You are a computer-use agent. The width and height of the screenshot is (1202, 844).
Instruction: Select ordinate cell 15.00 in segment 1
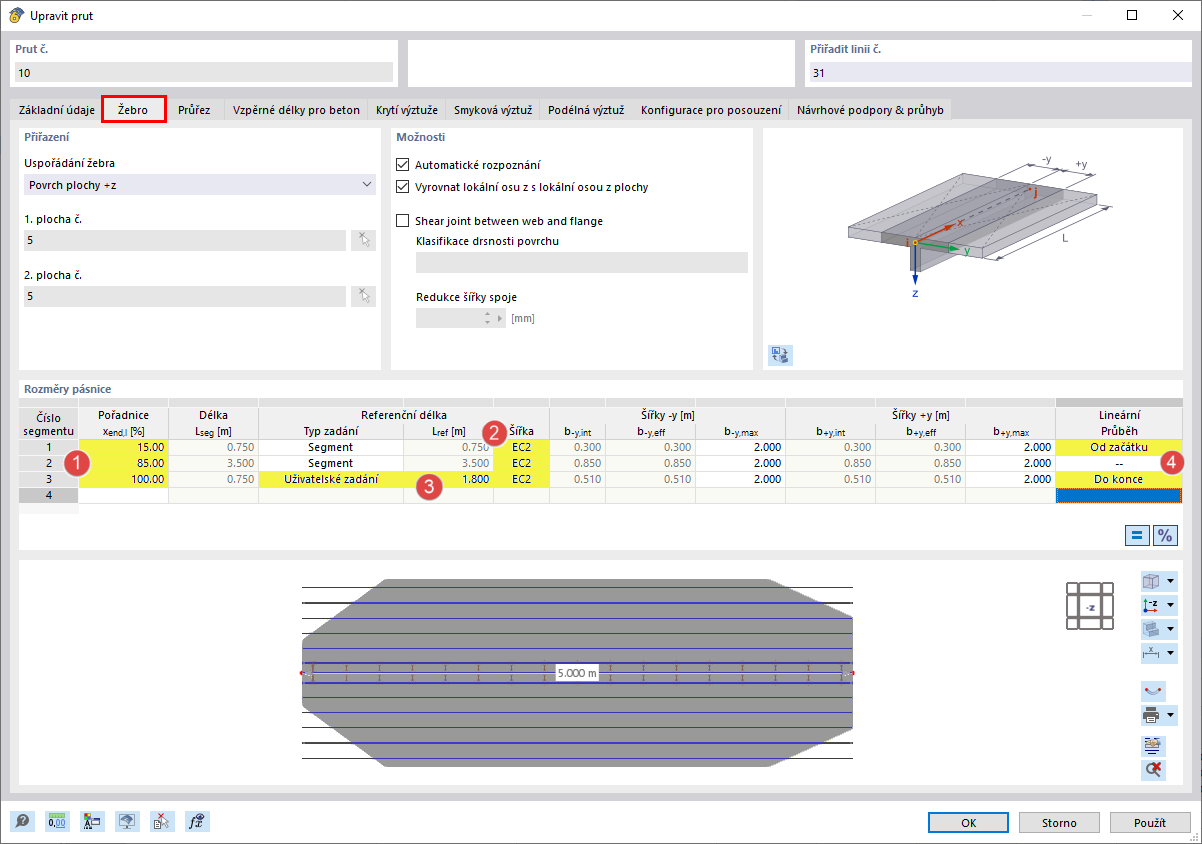pos(123,447)
